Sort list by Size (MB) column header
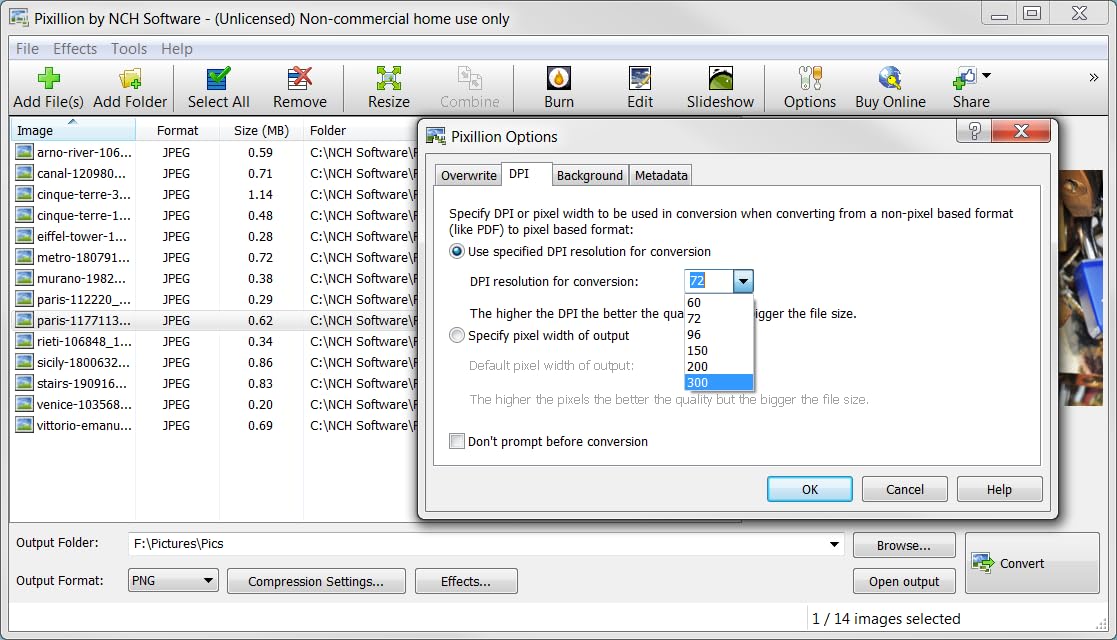This screenshot has width=1117, height=640. (261, 130)
